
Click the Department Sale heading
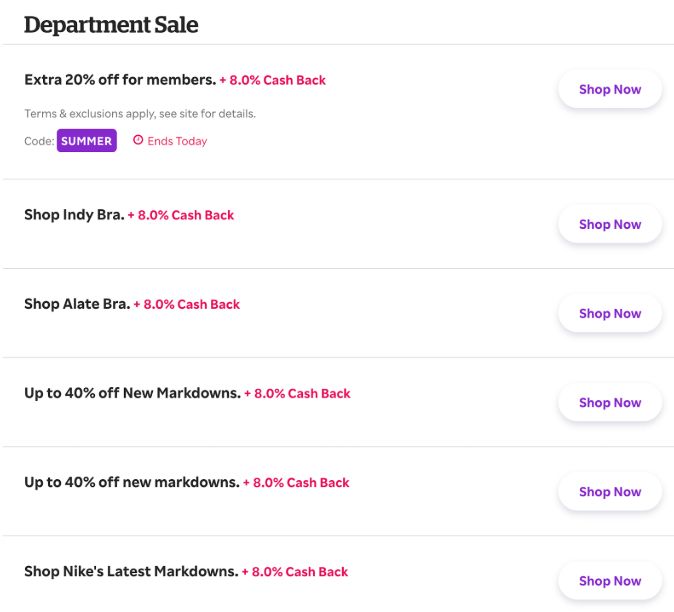(x=111, y=25)
